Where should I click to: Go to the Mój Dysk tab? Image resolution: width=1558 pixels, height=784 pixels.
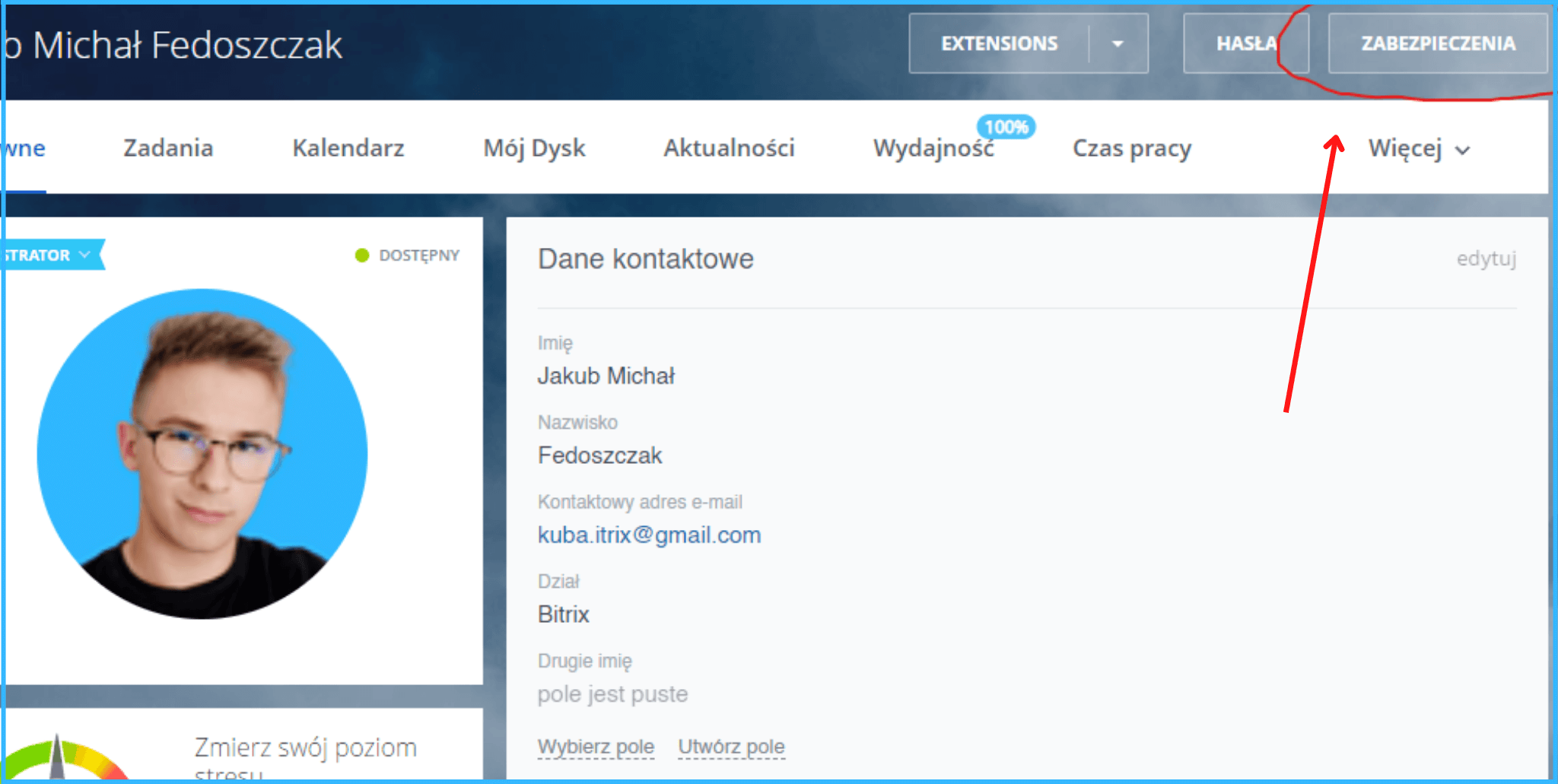coord(534,148)
